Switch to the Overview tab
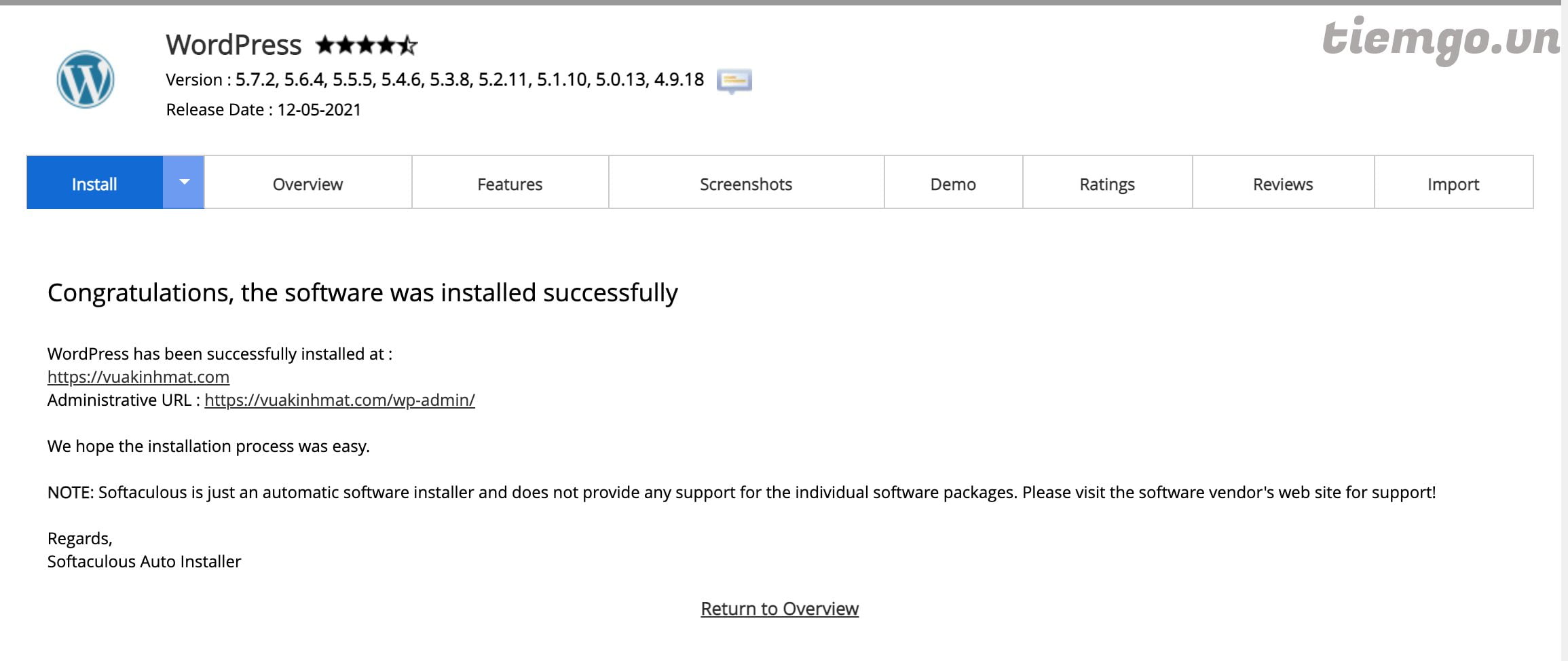This screenshot has height=661, width=1568. (x=307, y=184)
